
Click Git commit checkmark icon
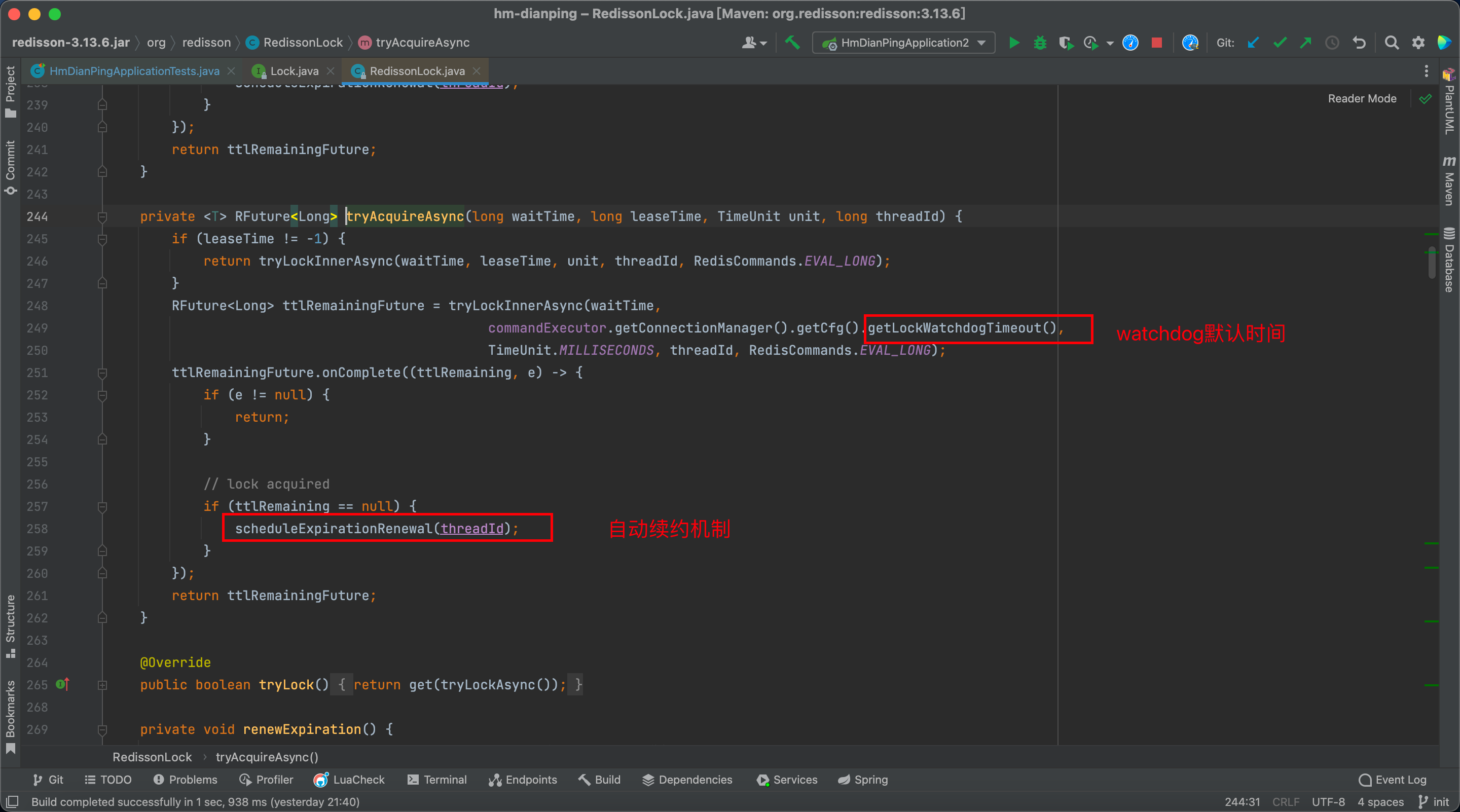click(1280, 43)
